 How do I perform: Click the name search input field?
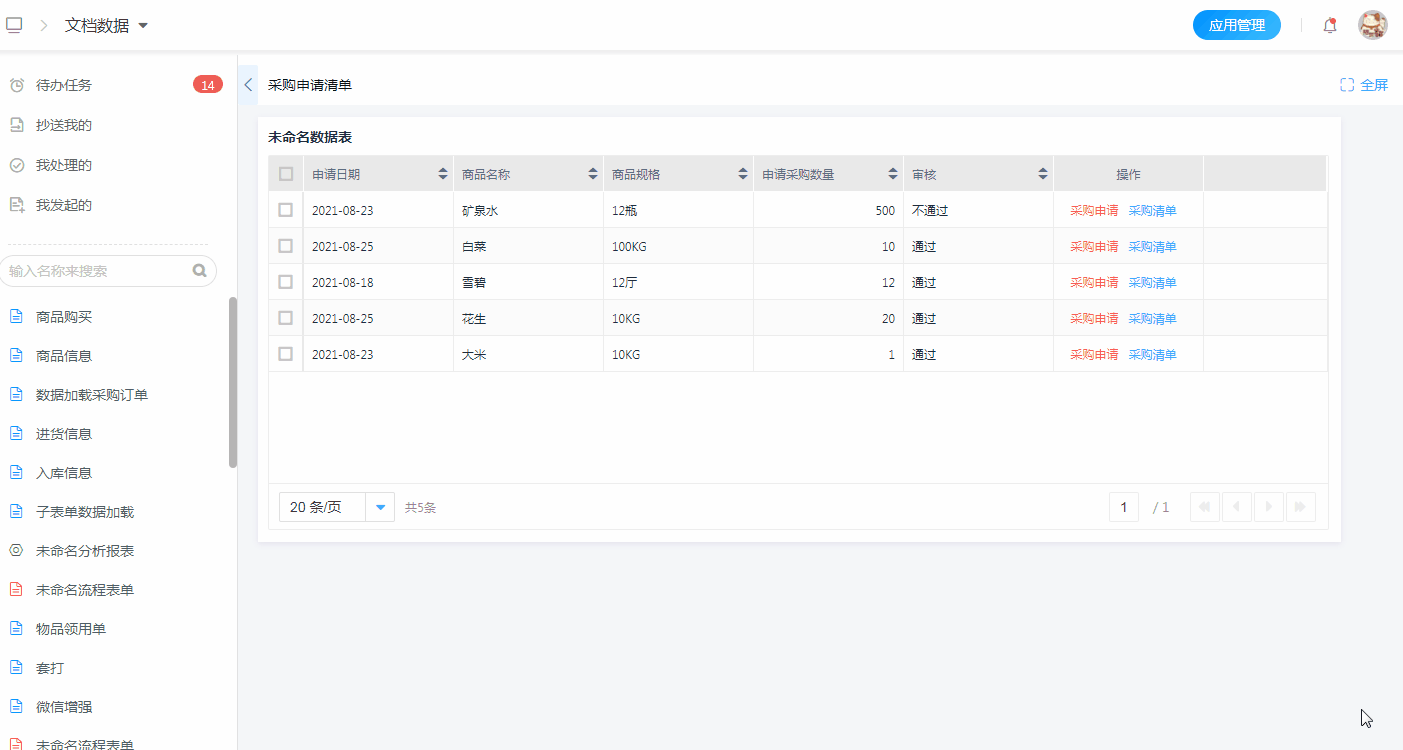coord(98,271)
